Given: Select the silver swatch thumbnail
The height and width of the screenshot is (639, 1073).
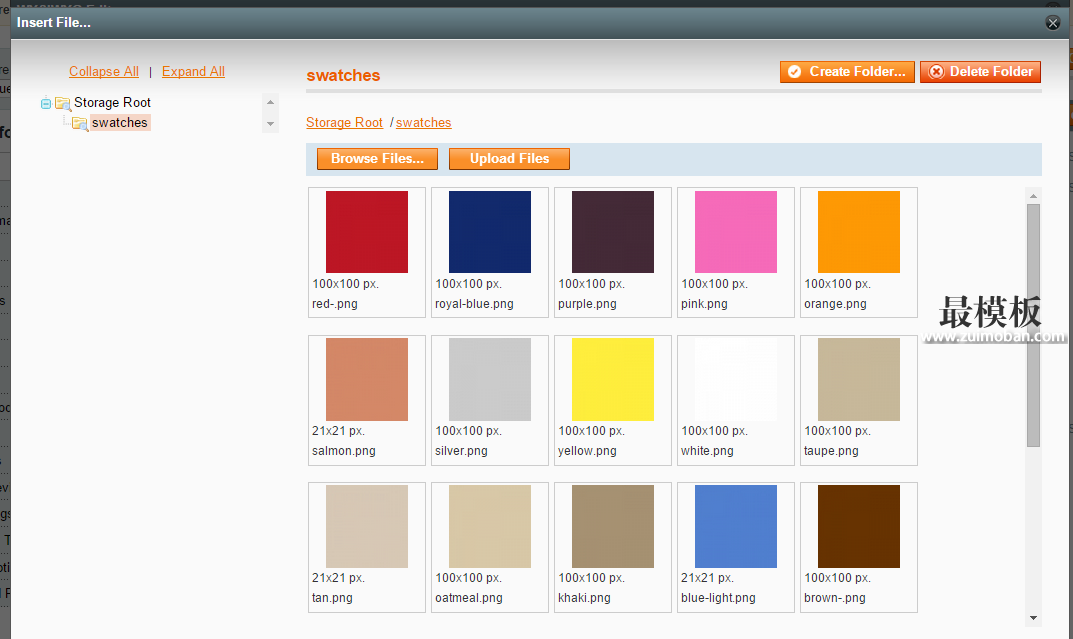Looking at the screenshot, I should pyautogui.click(x=490, y=379).
